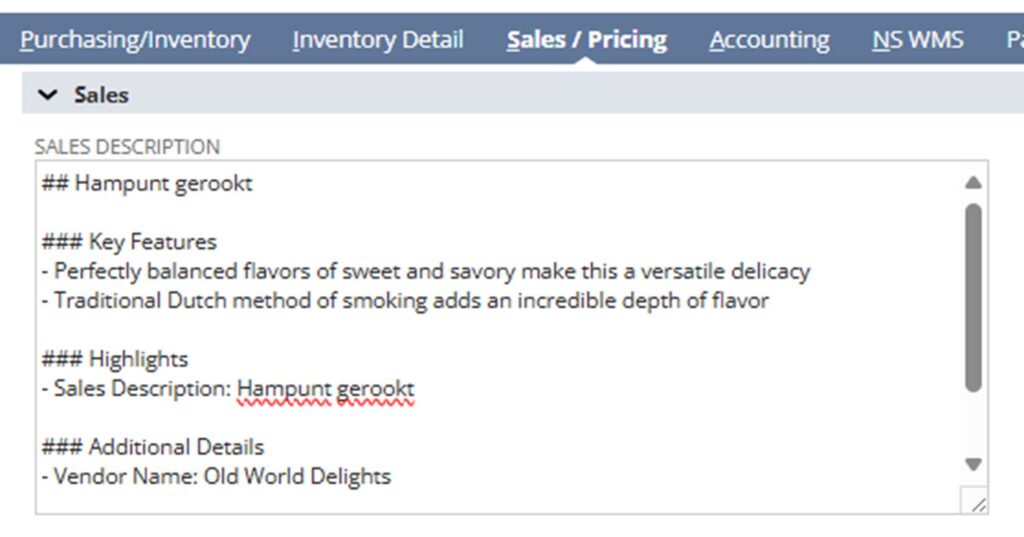Open the Purchasing/Inventory tab
The width and height of the screenshot is (1024, 537).
coord(135,40)
